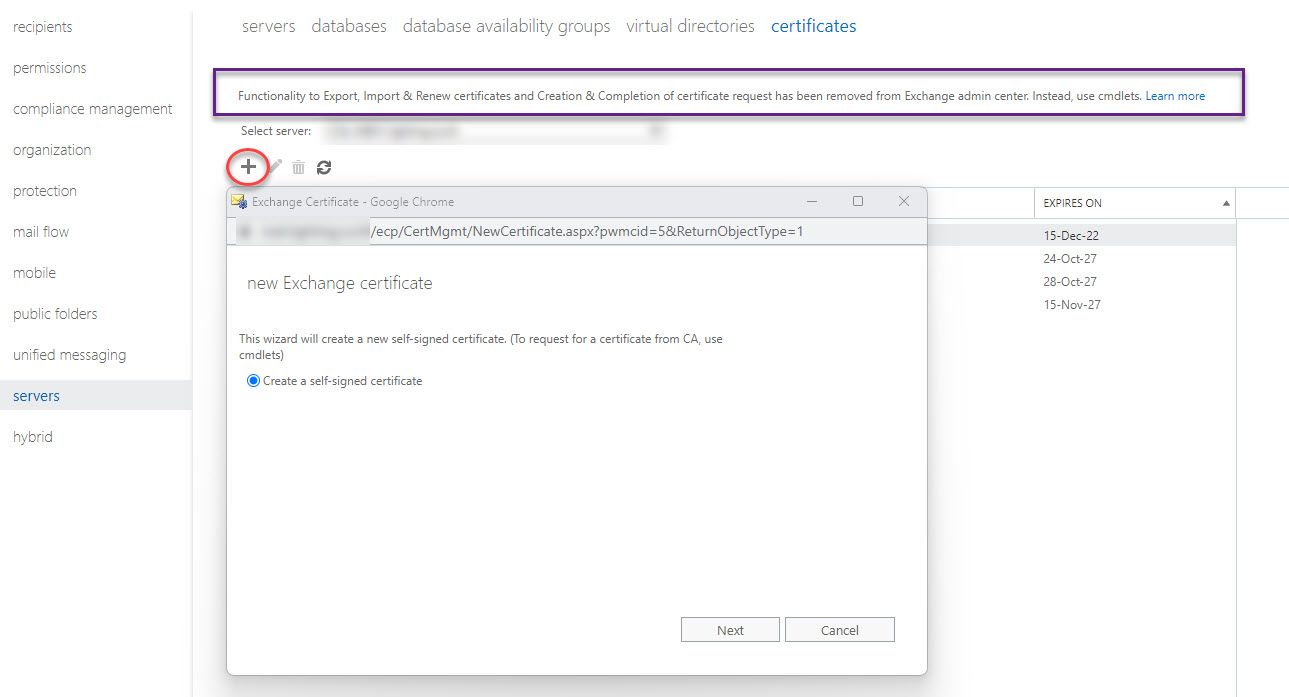Switch to the databases tab

[349, 26]
